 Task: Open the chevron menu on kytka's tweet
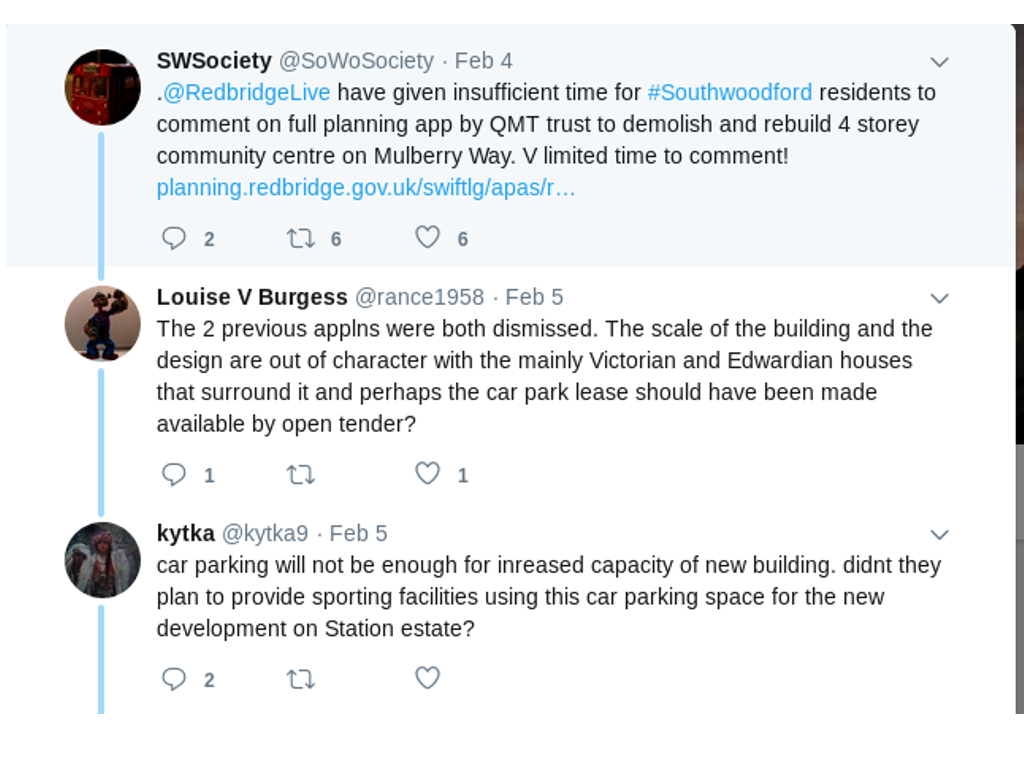[x=939, y=534]
